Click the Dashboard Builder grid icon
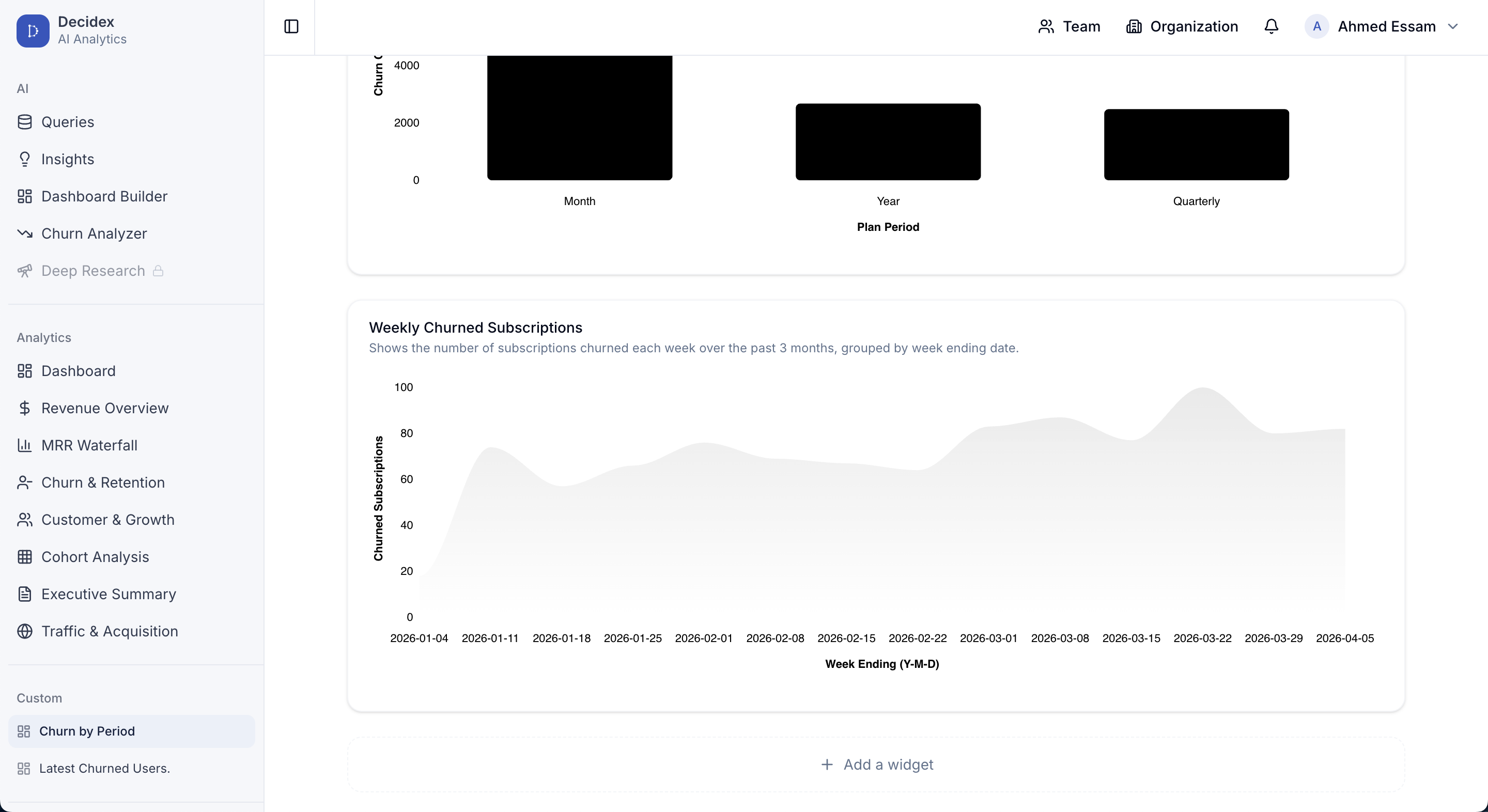The height and width of the screenshot is (812, 1488). click(25, 196)
